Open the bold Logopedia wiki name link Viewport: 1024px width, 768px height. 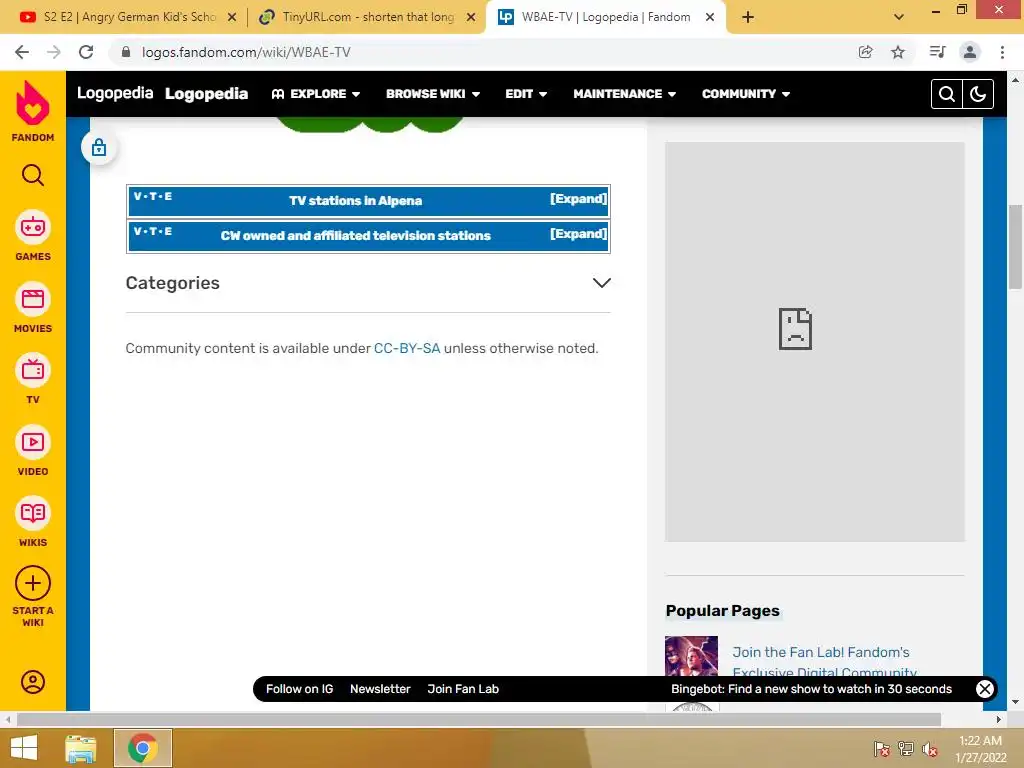206,94
